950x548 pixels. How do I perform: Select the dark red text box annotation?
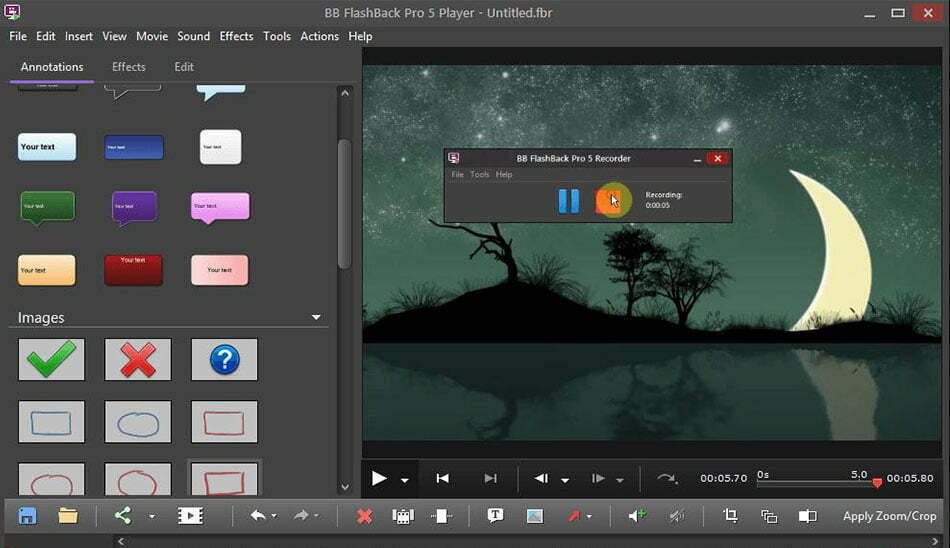click(133, 270)
